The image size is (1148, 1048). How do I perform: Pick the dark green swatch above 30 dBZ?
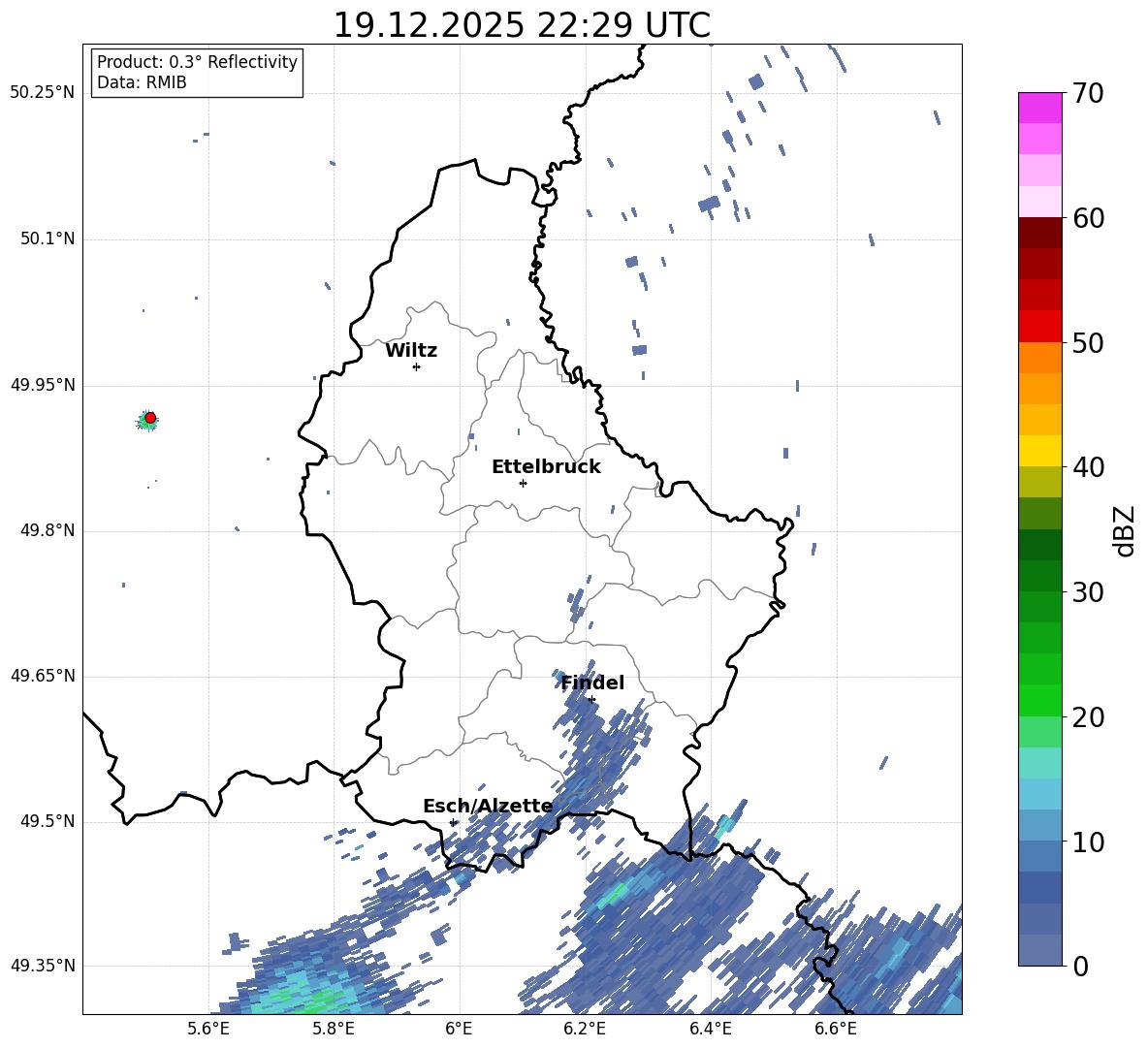(x=1039, y=576)
